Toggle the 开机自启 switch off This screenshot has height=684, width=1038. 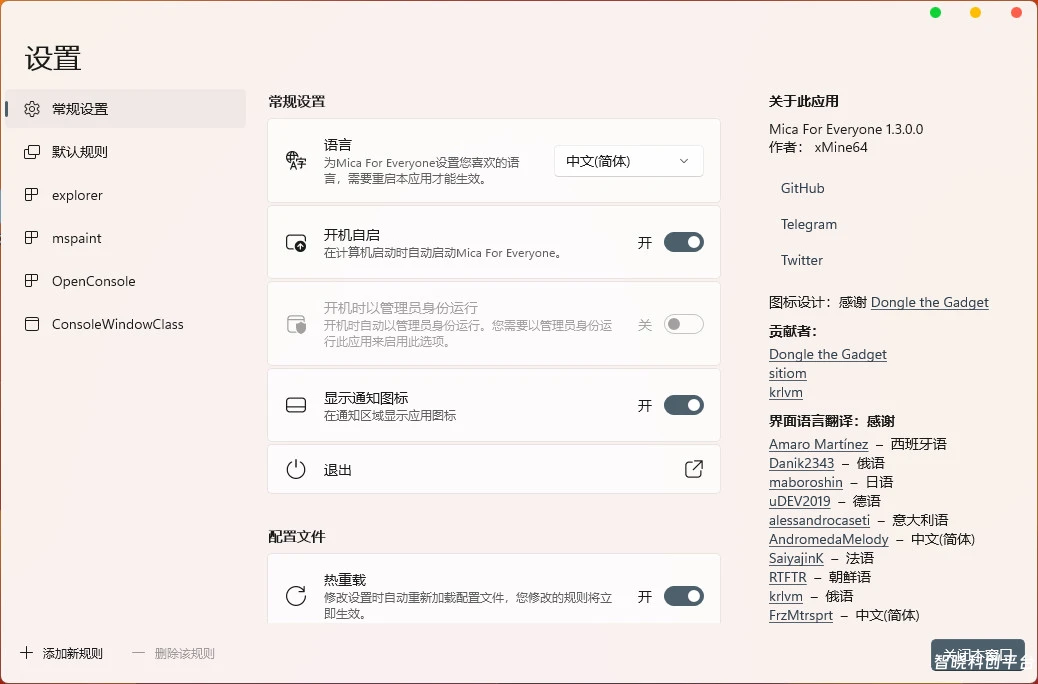pos(684,242)
